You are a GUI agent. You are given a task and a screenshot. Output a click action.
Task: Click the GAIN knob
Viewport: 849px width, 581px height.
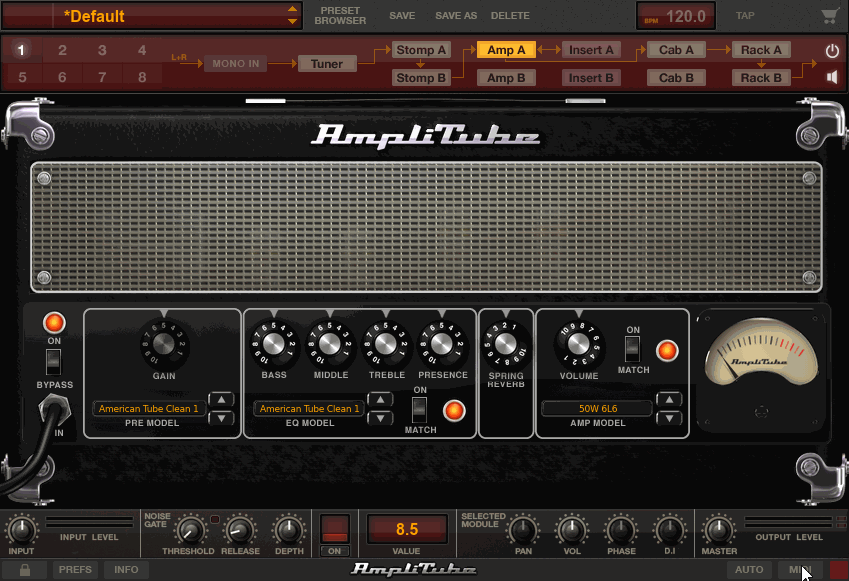(164, 343)
